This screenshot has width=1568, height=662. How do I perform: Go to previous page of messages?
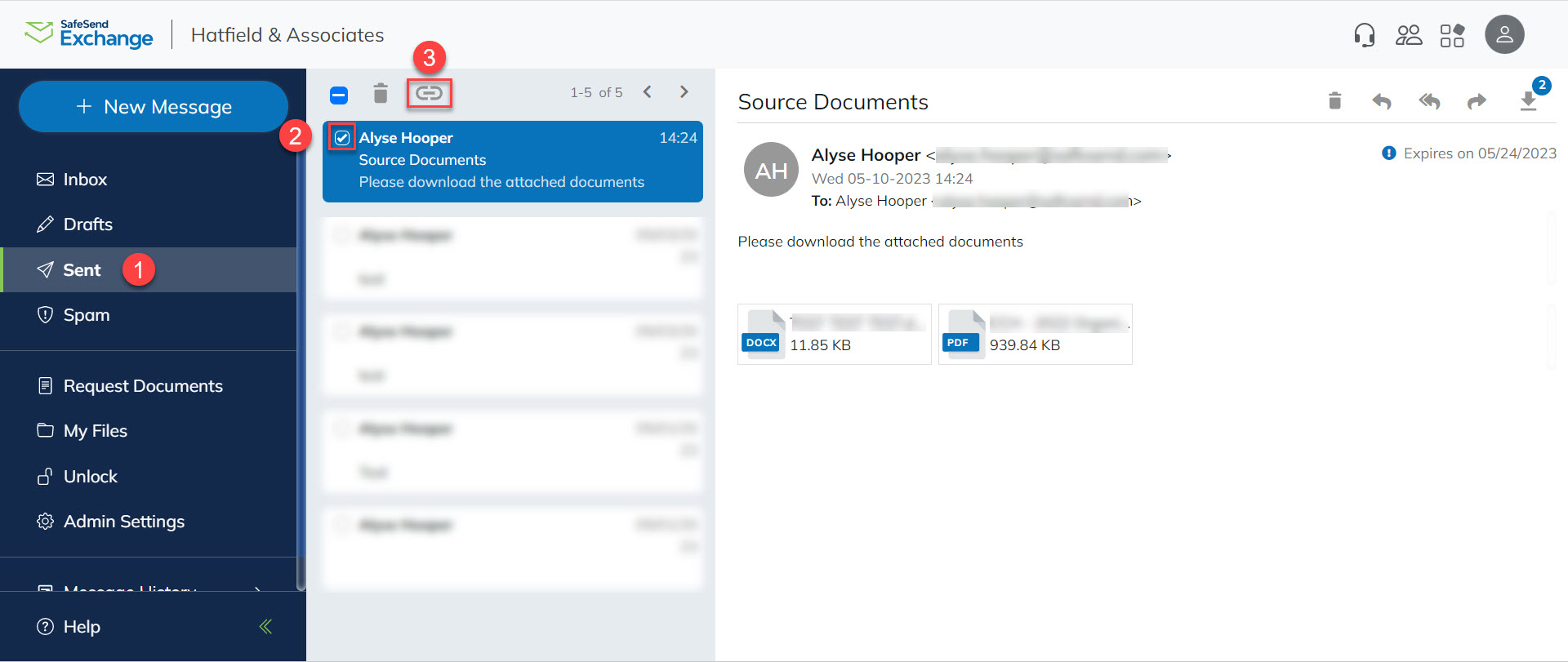coord(648,92)
